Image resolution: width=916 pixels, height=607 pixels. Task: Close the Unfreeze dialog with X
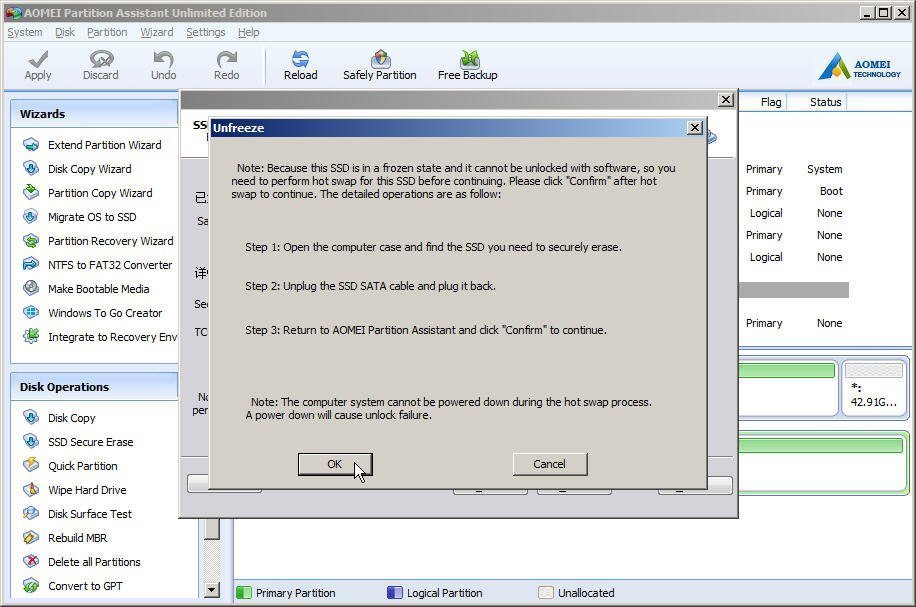(694, 127)
